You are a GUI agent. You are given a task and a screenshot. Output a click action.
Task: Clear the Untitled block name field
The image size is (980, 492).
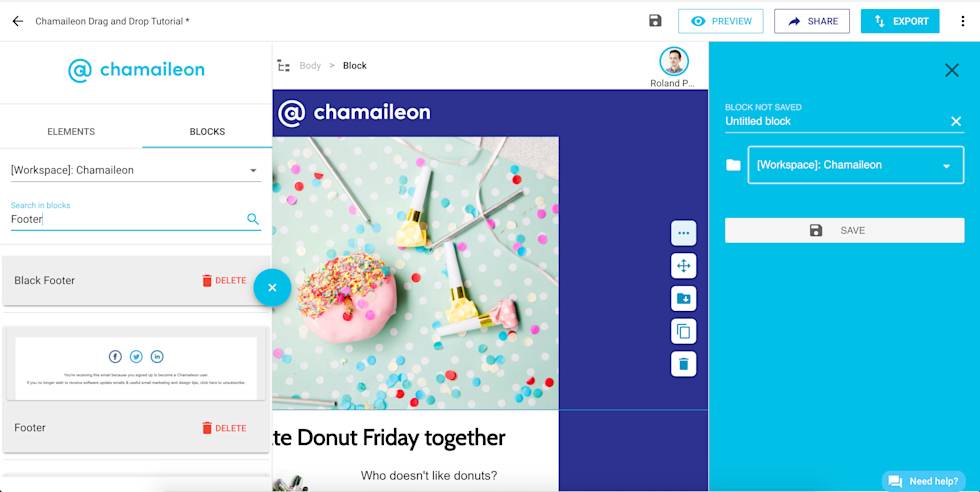(956, 121)
